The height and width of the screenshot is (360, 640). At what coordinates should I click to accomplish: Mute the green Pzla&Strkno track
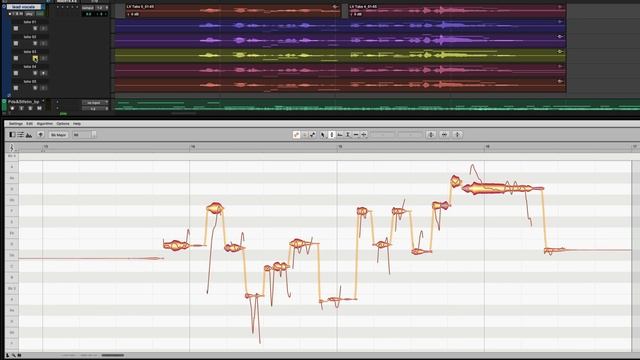pyautogui.click(x=39, y=108)
